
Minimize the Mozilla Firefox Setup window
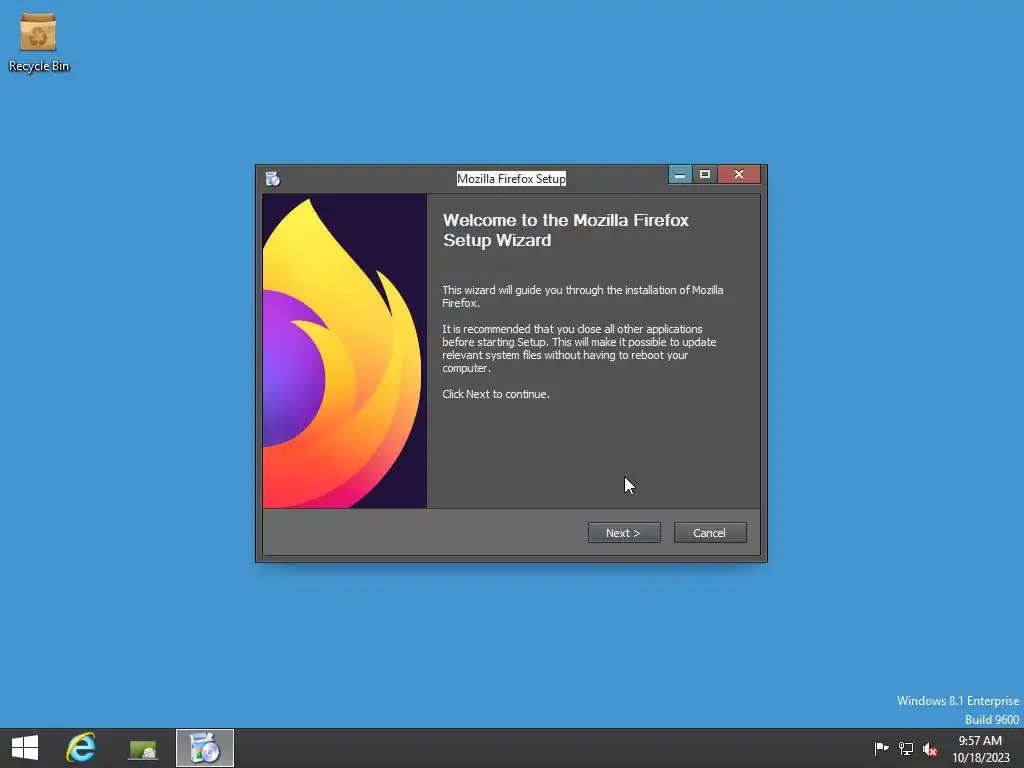pos(680,174)
